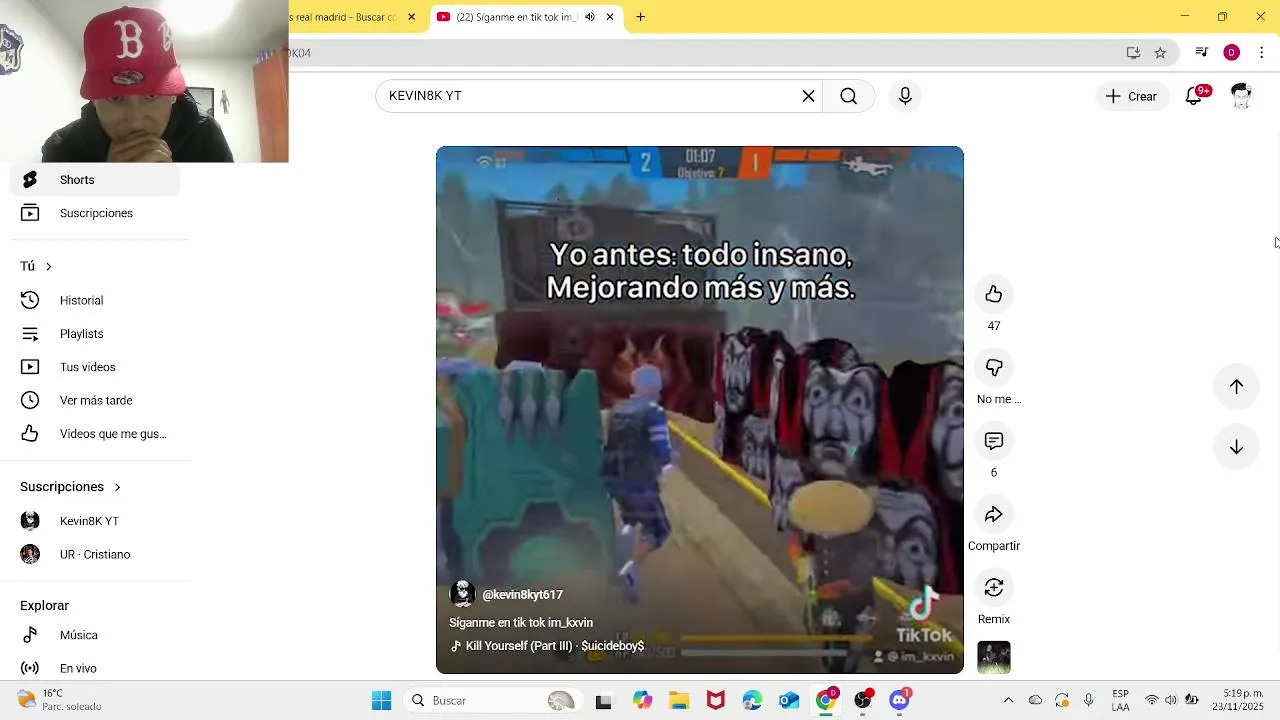Viewport: 1280px width, 720px height.
Task: Expand the Suscripciones section heading chevron
Action: coord(117,487)
